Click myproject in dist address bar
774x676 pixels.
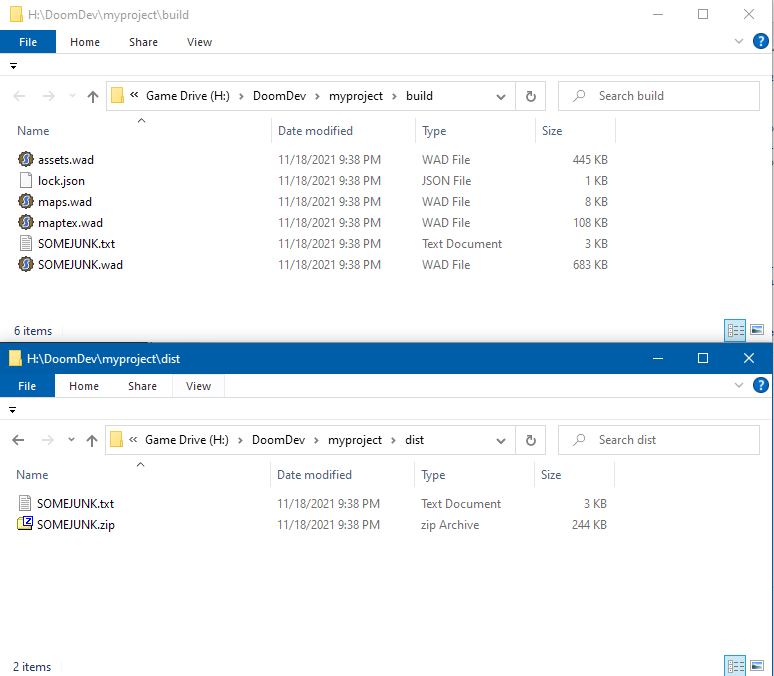(354, 440)
